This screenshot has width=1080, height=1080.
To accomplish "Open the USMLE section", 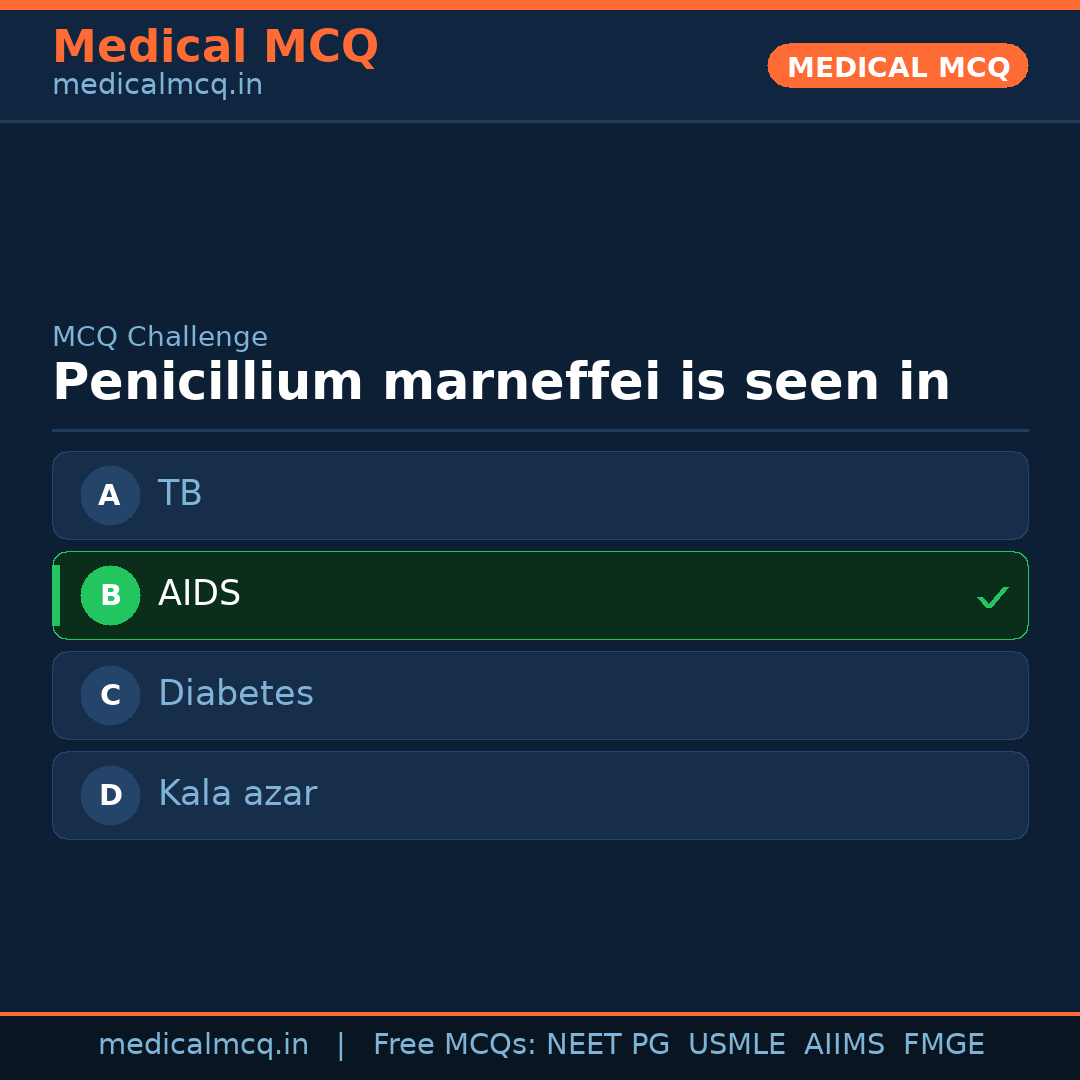I will coord(737,1044).
